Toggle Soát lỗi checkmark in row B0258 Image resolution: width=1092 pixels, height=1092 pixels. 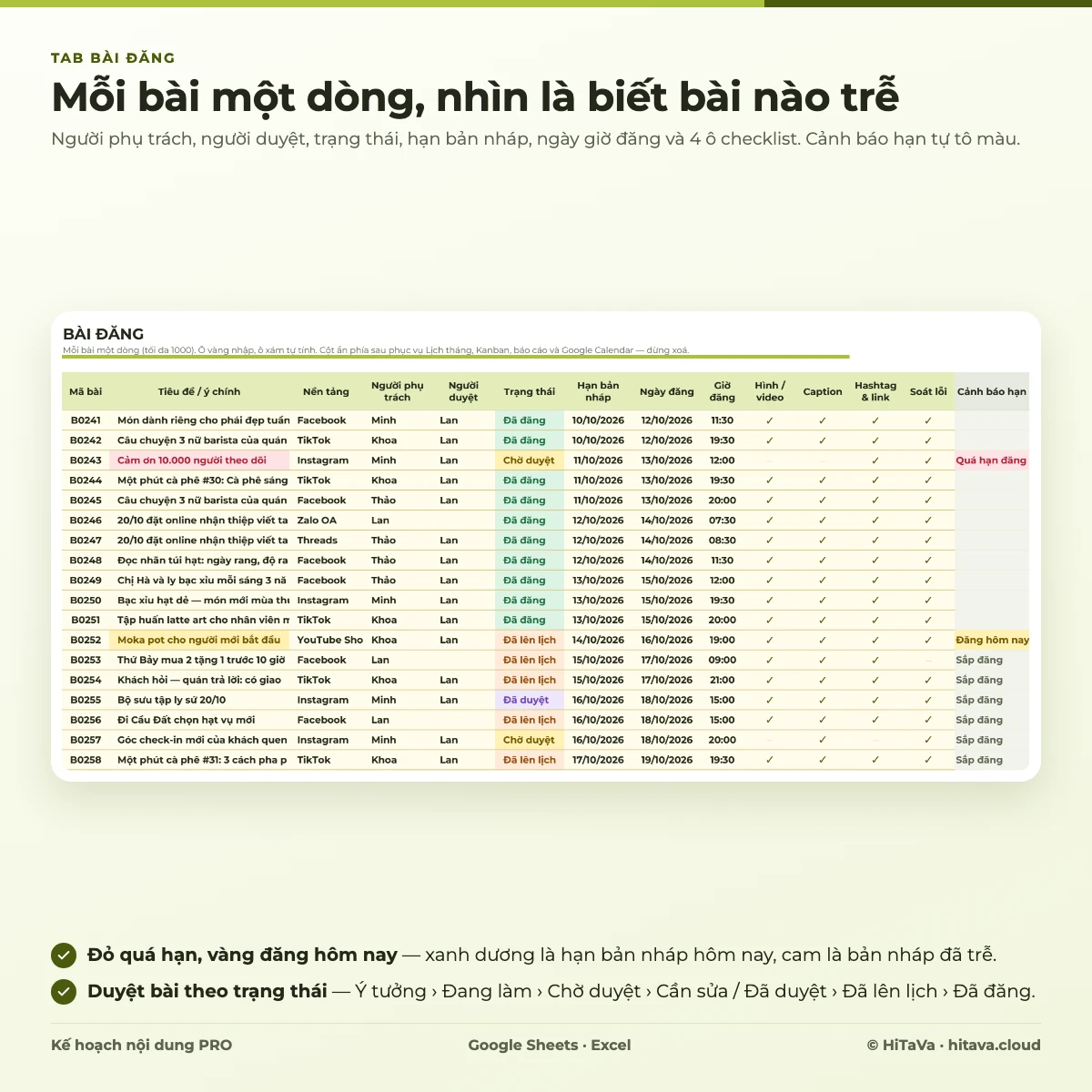[x=928, y=761]
